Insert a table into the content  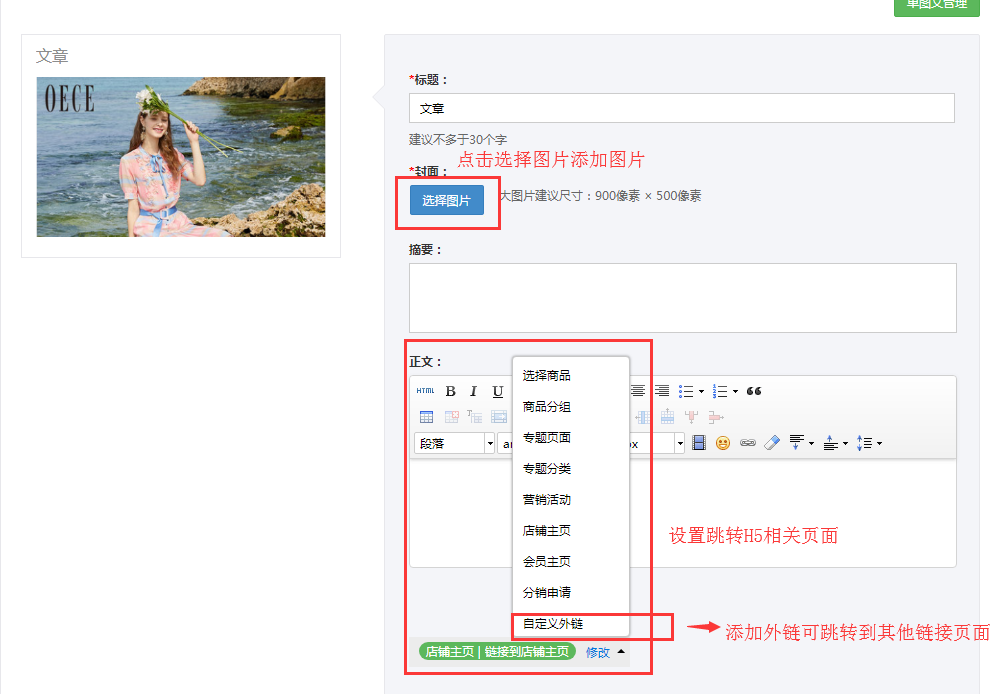tap(426, 417)
